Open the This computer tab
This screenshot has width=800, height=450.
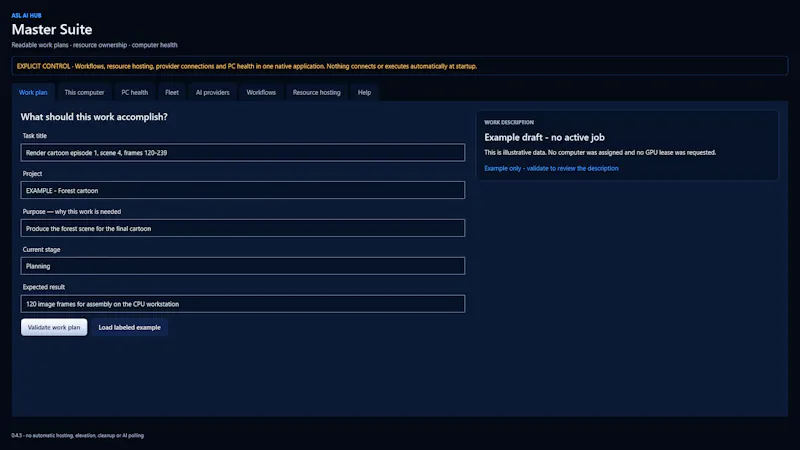(x=84, y=92)
